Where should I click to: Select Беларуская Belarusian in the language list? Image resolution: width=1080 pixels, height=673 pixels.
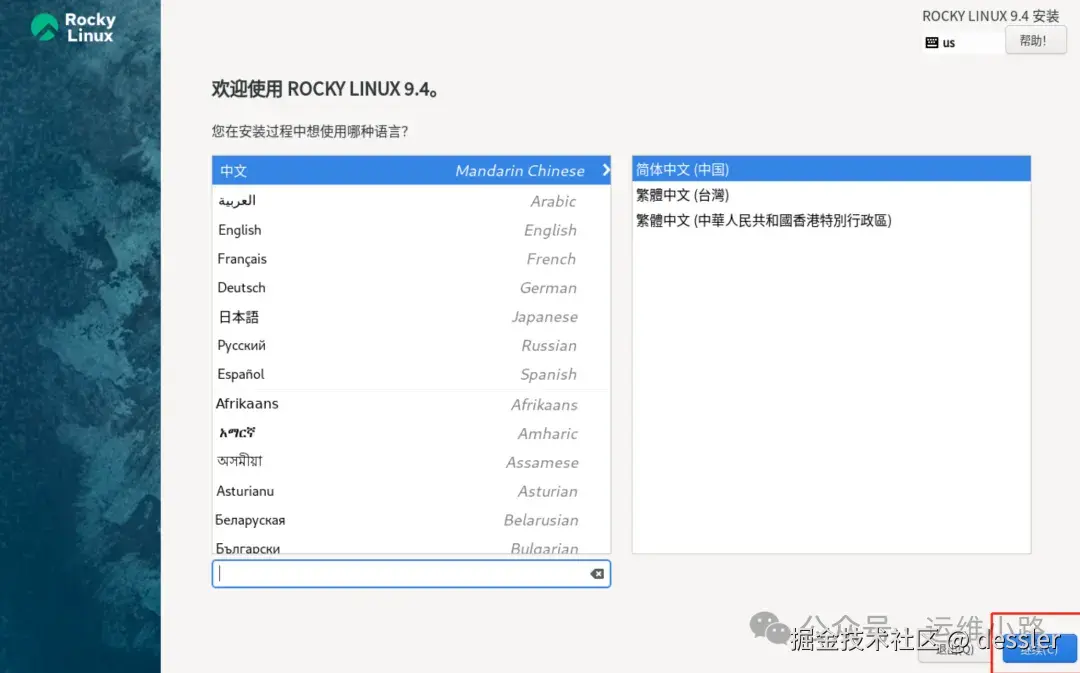[411, 519]
